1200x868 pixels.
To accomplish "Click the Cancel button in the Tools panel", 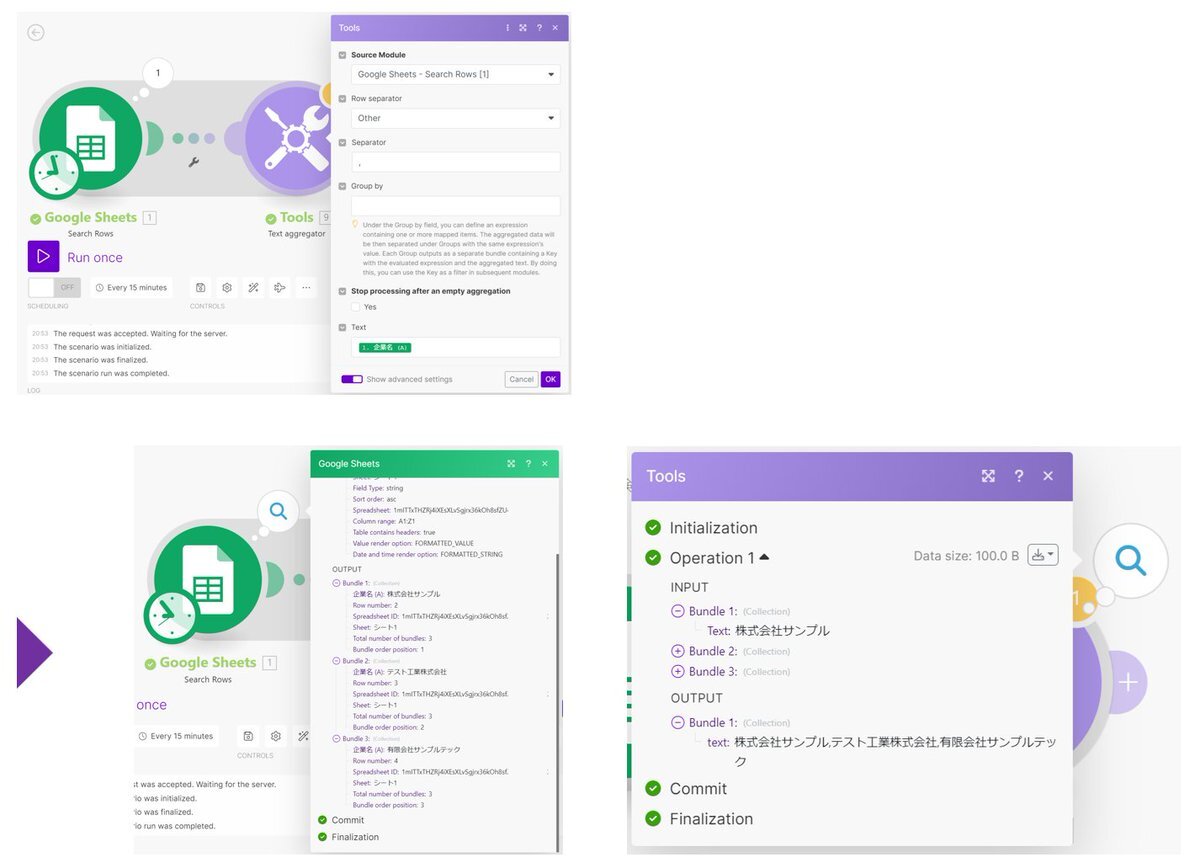I will (521, 380).
